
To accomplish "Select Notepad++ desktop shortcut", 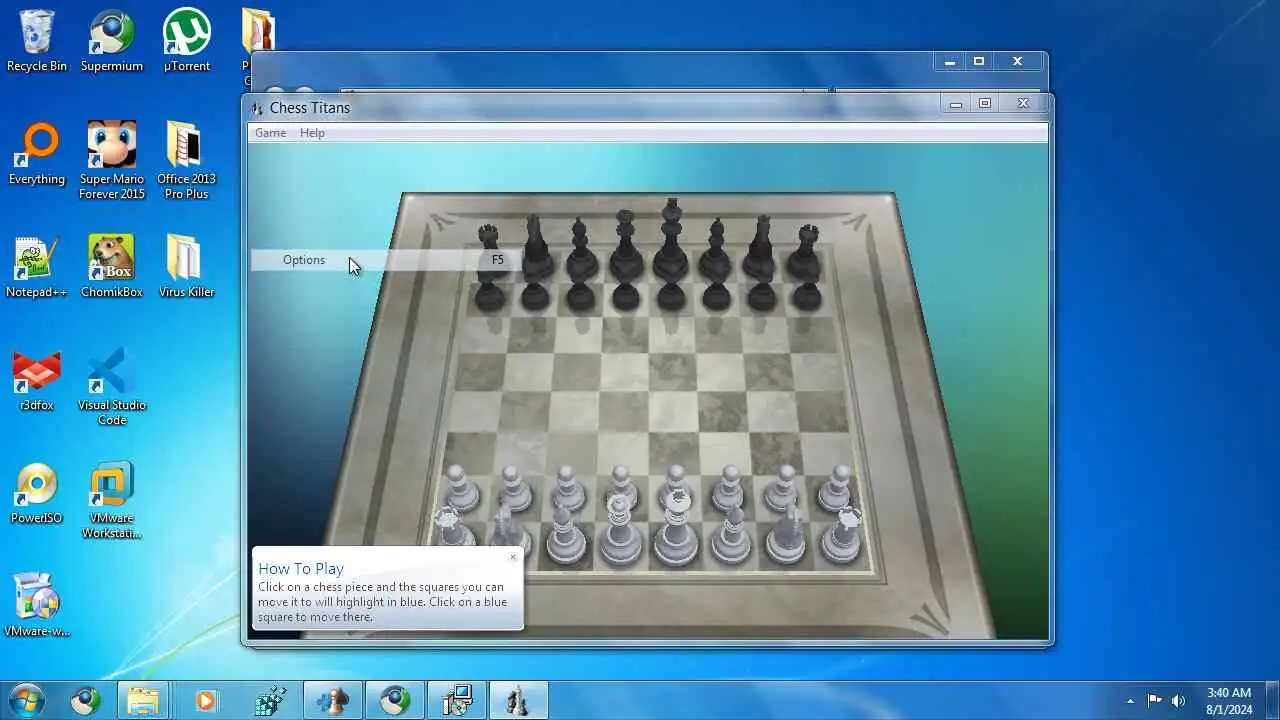I will pyautogui.click(x=37, y=267).
